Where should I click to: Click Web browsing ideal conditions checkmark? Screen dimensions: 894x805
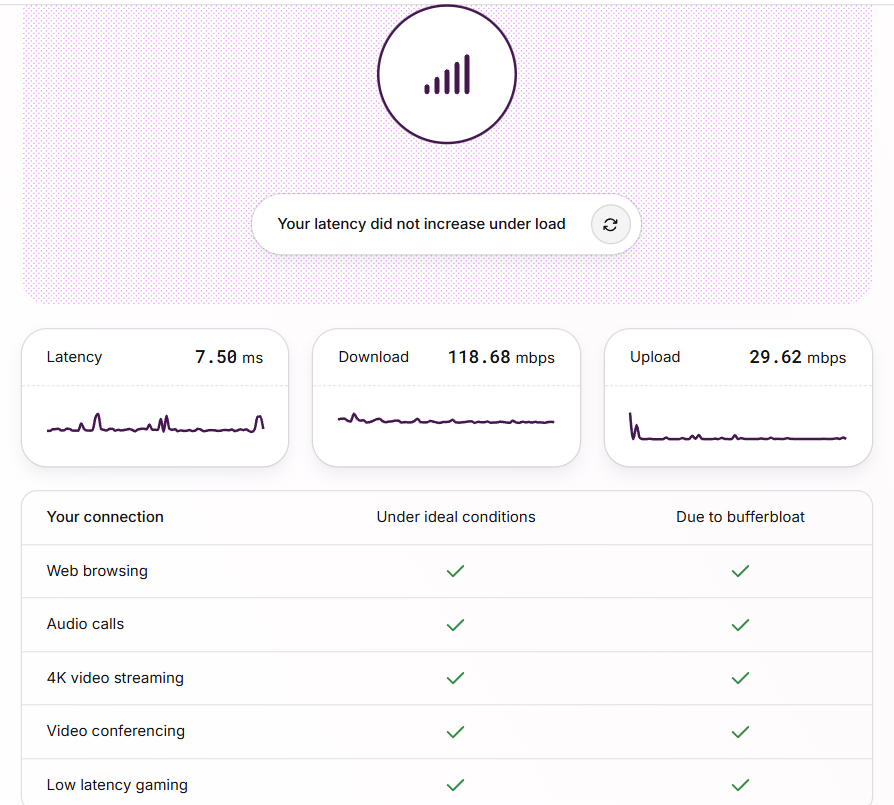[x=455, y=571]
